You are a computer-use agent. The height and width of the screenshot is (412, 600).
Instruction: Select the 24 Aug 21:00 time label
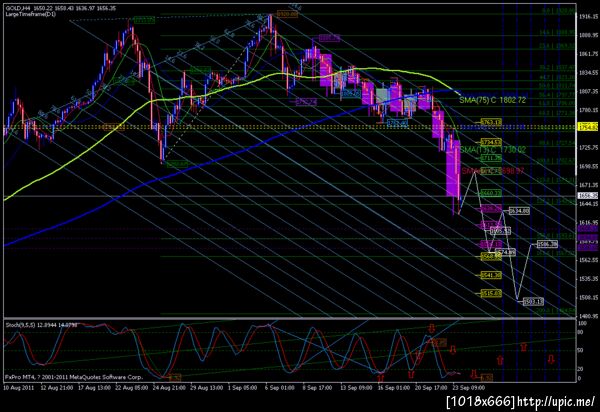(169, 388)
